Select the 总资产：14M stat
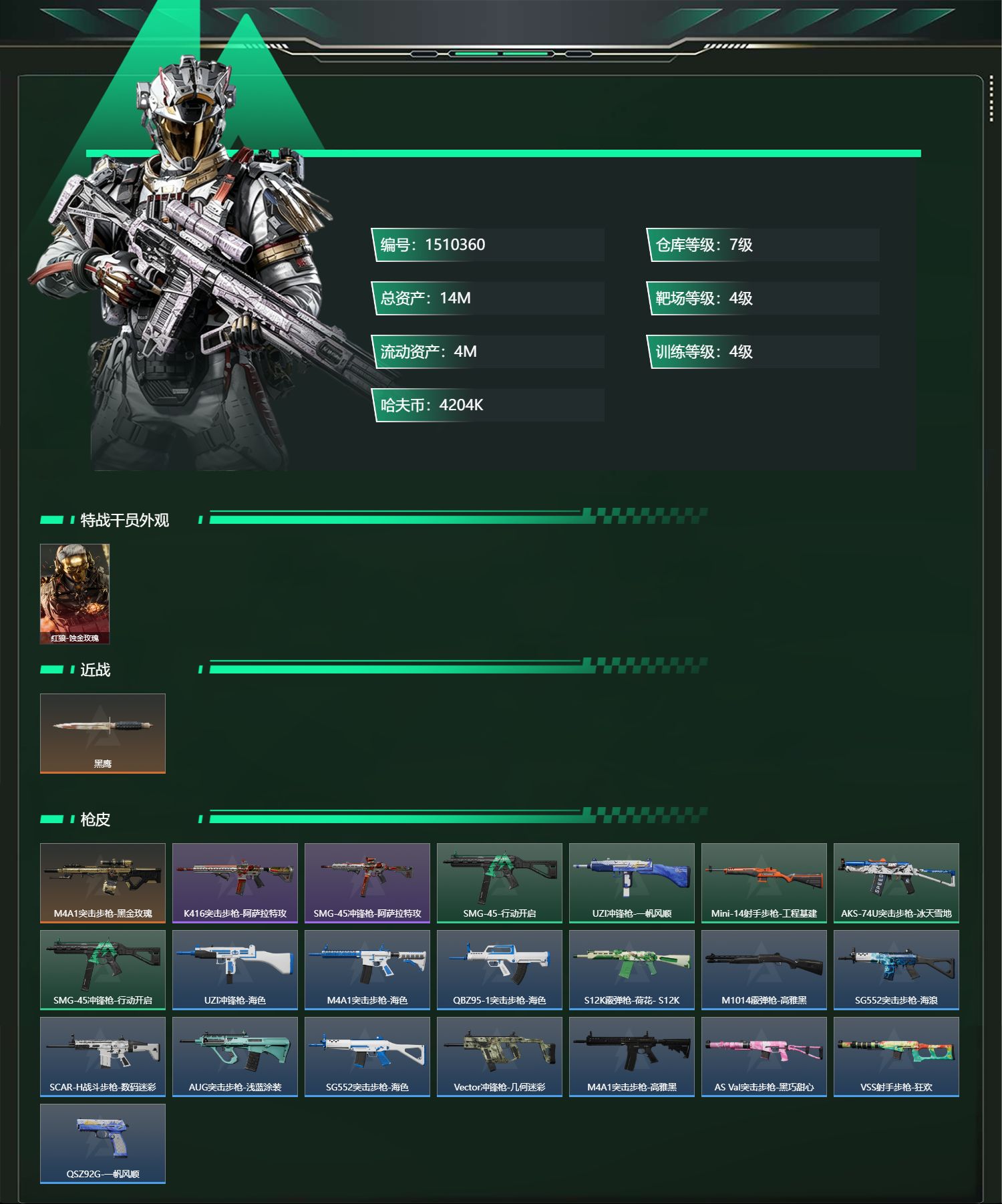The image size is (1002, 1204). coord(488,298)
